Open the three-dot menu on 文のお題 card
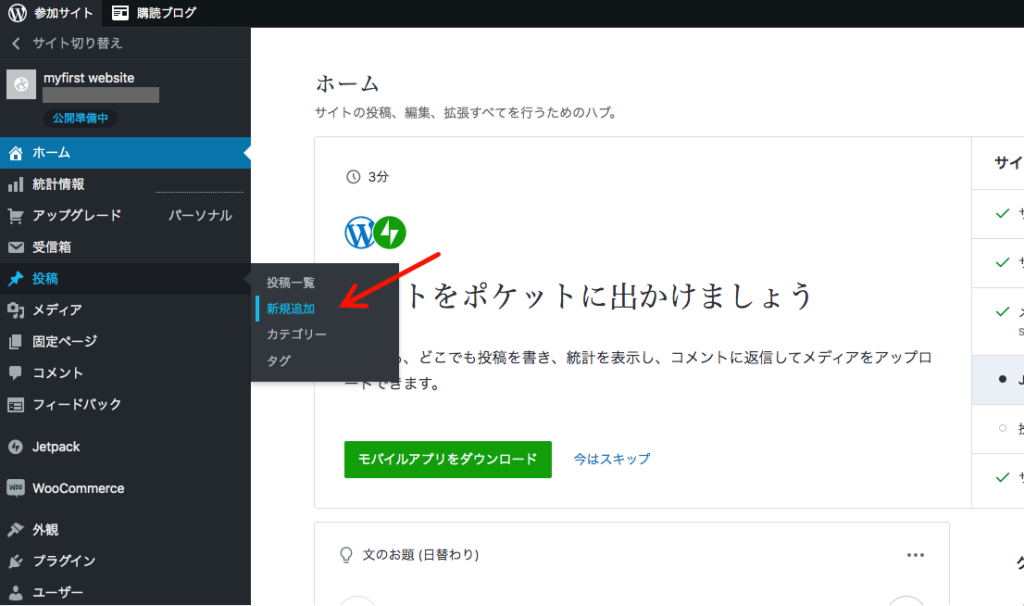The image size is (1024, 606). [915, 554]
